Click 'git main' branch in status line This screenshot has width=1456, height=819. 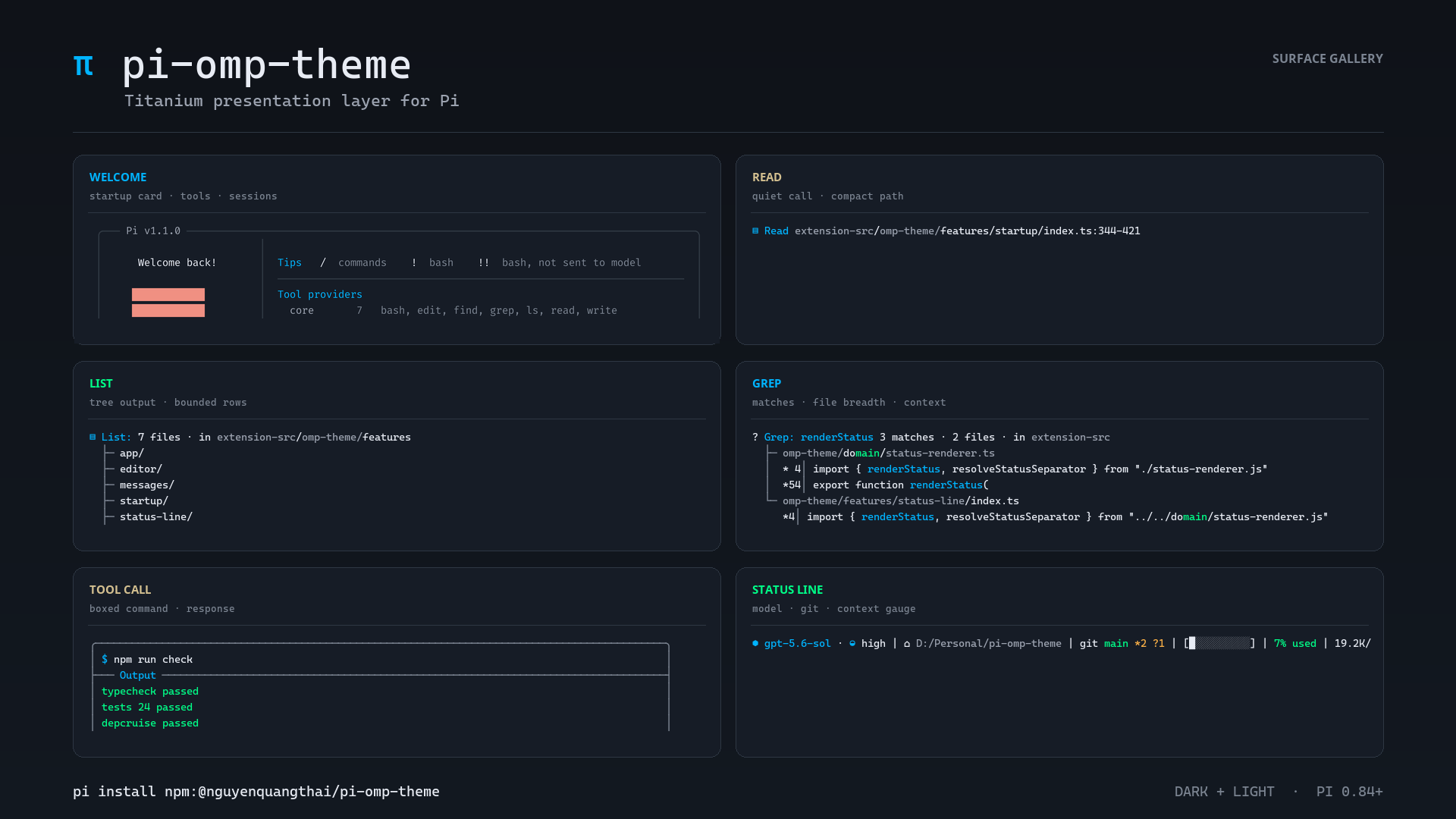point(1104,643)
